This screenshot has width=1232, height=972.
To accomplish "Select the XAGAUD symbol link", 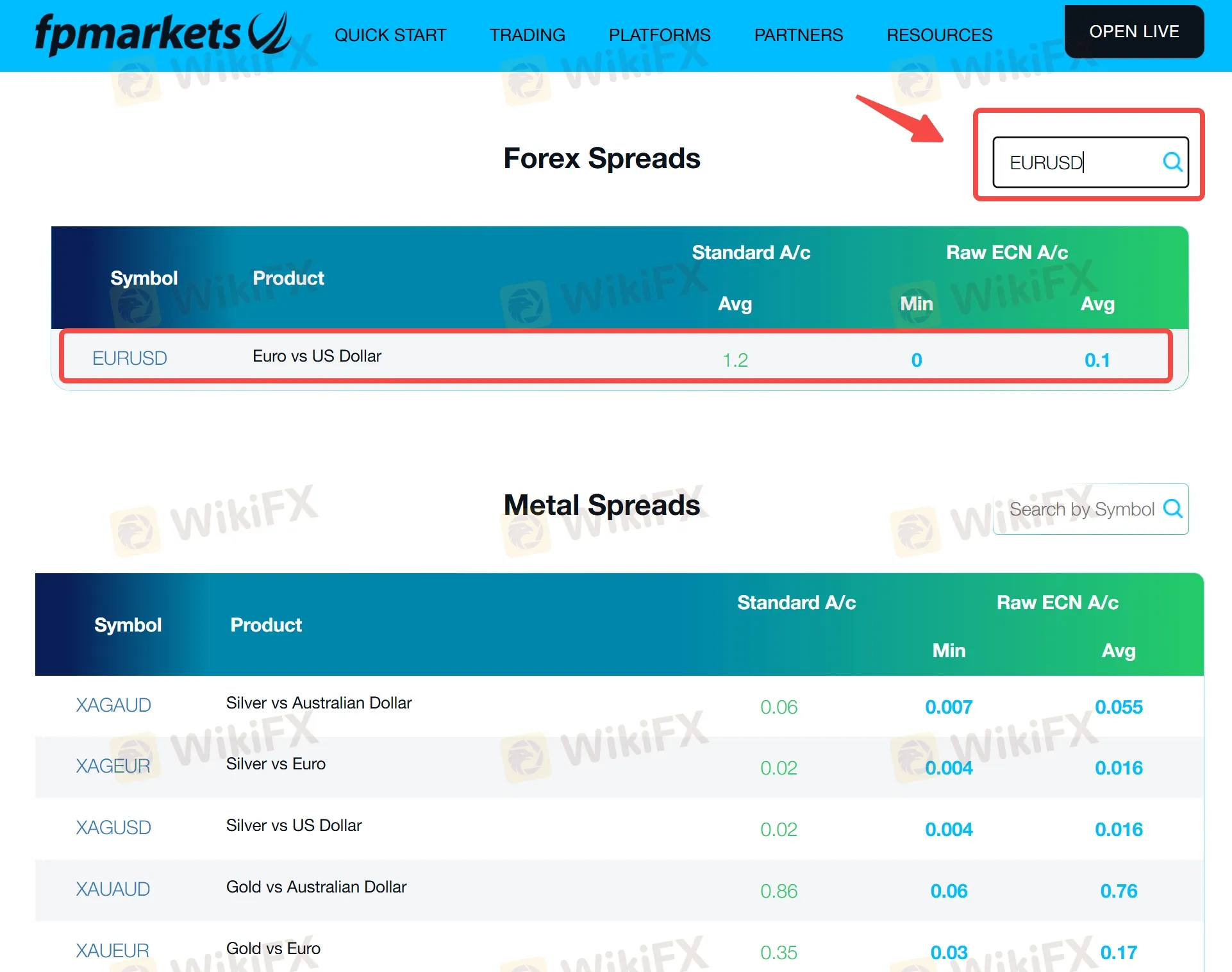I will (x=113, y=705).
